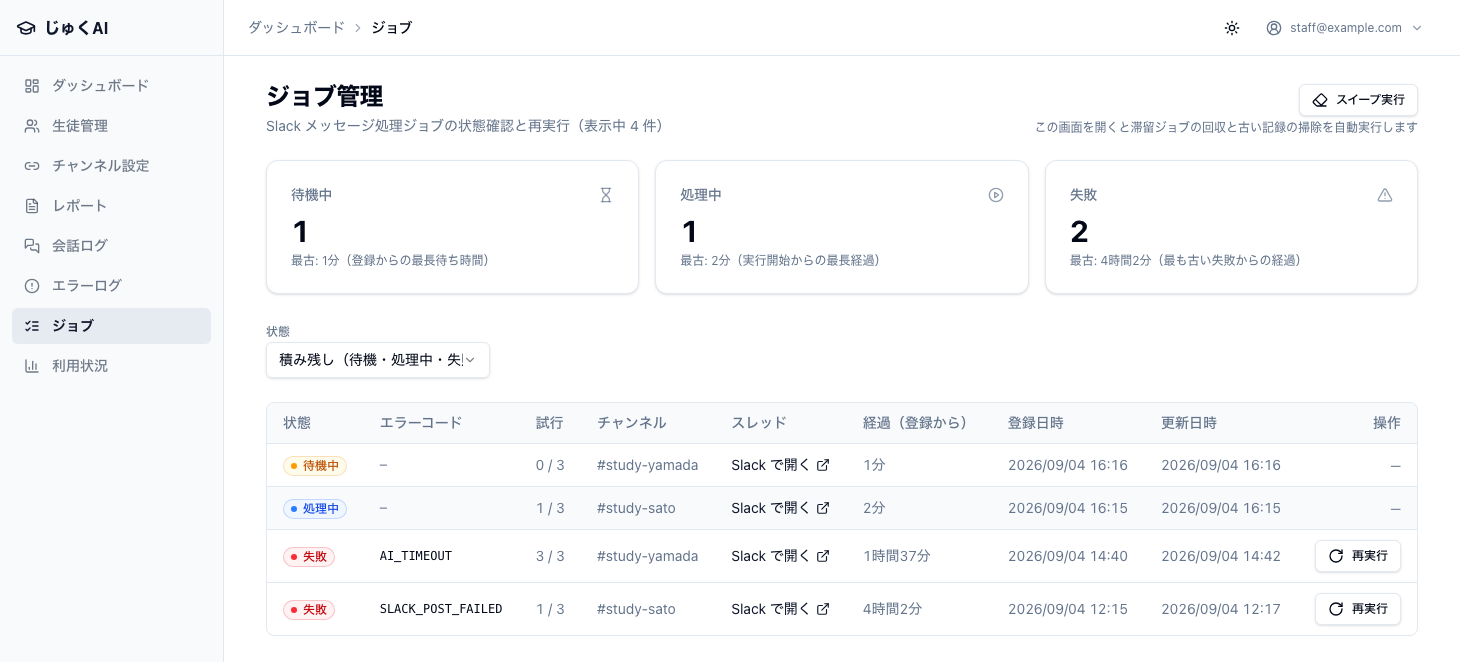This screenshot has width=1460, height=662.
Task: Click external link icon in AI_TIMEOUT row
Action: [823, 556]
